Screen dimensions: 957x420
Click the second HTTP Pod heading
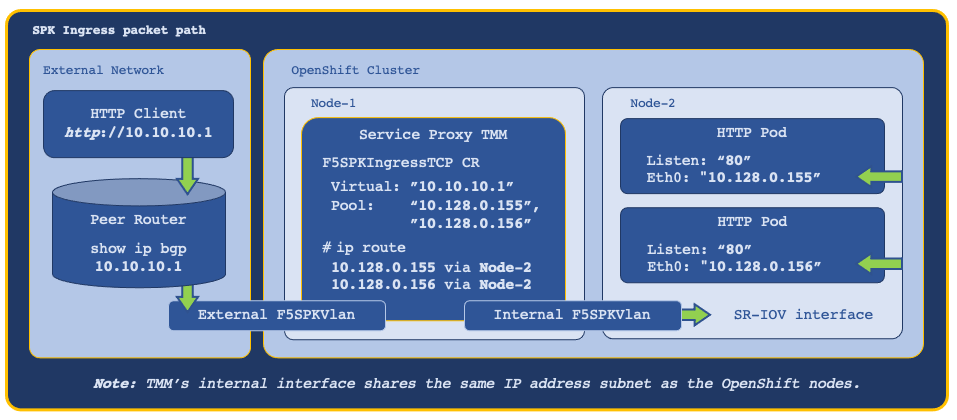(x=752, y=222)
